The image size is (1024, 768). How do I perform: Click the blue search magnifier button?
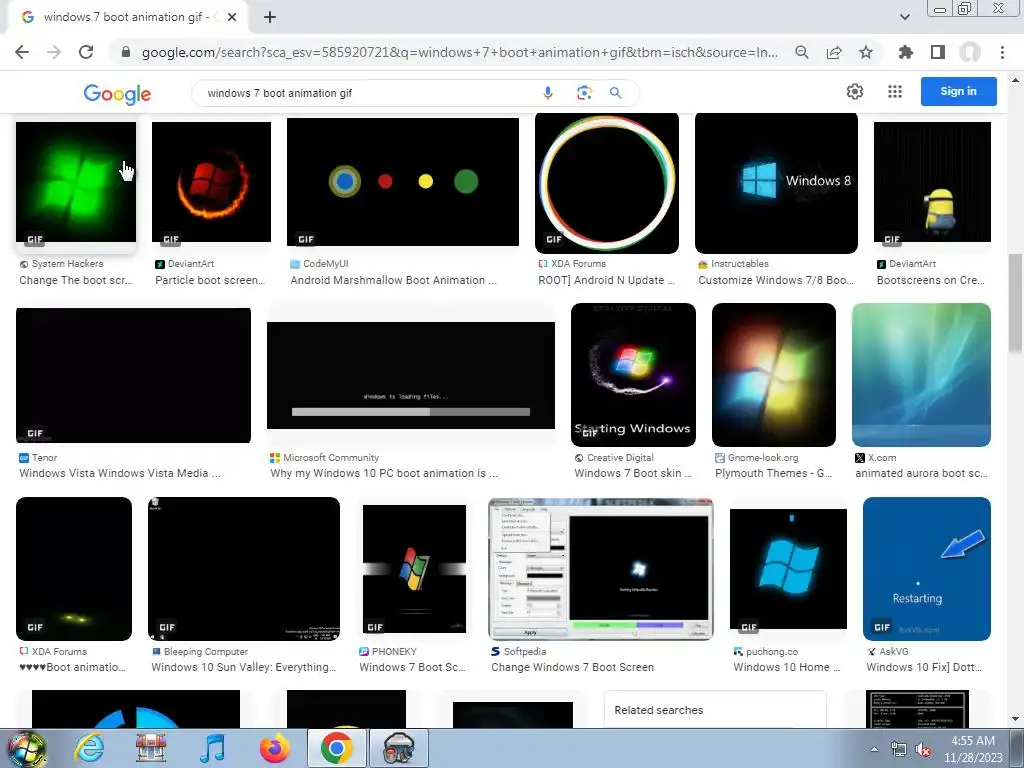click(x=615, y=93)
